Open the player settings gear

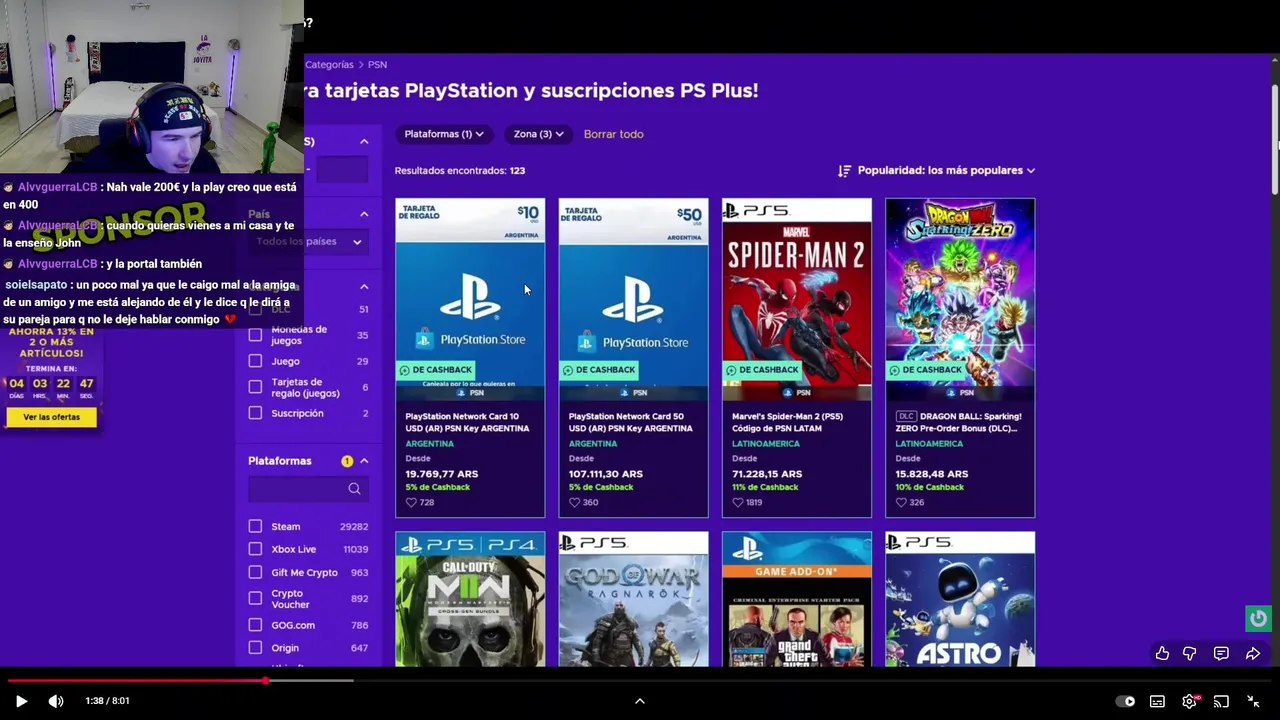coord(1189,701)
